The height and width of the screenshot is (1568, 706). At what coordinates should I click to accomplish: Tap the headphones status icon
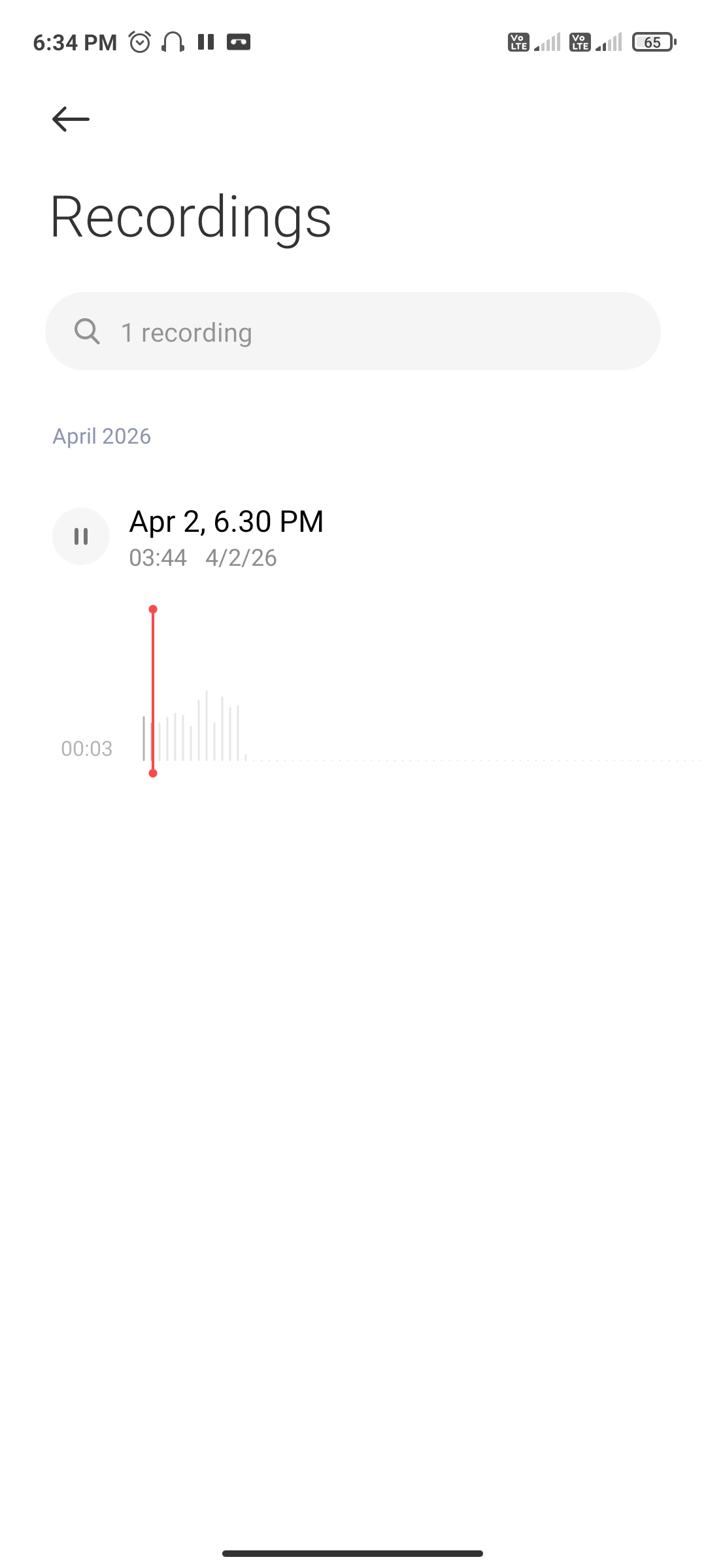173,42
